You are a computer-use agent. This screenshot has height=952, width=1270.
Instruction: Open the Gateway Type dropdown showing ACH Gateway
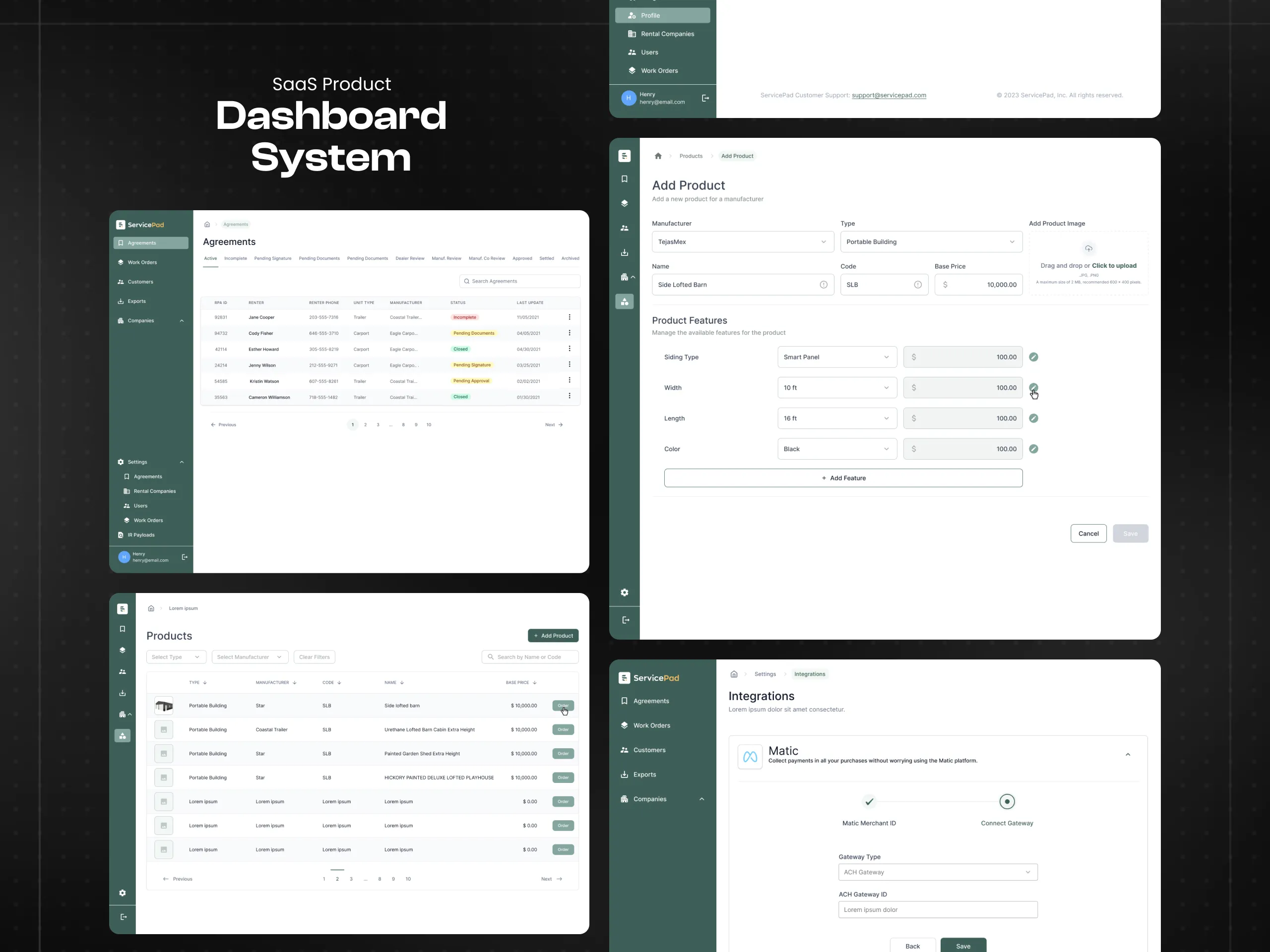pos(938,872)
